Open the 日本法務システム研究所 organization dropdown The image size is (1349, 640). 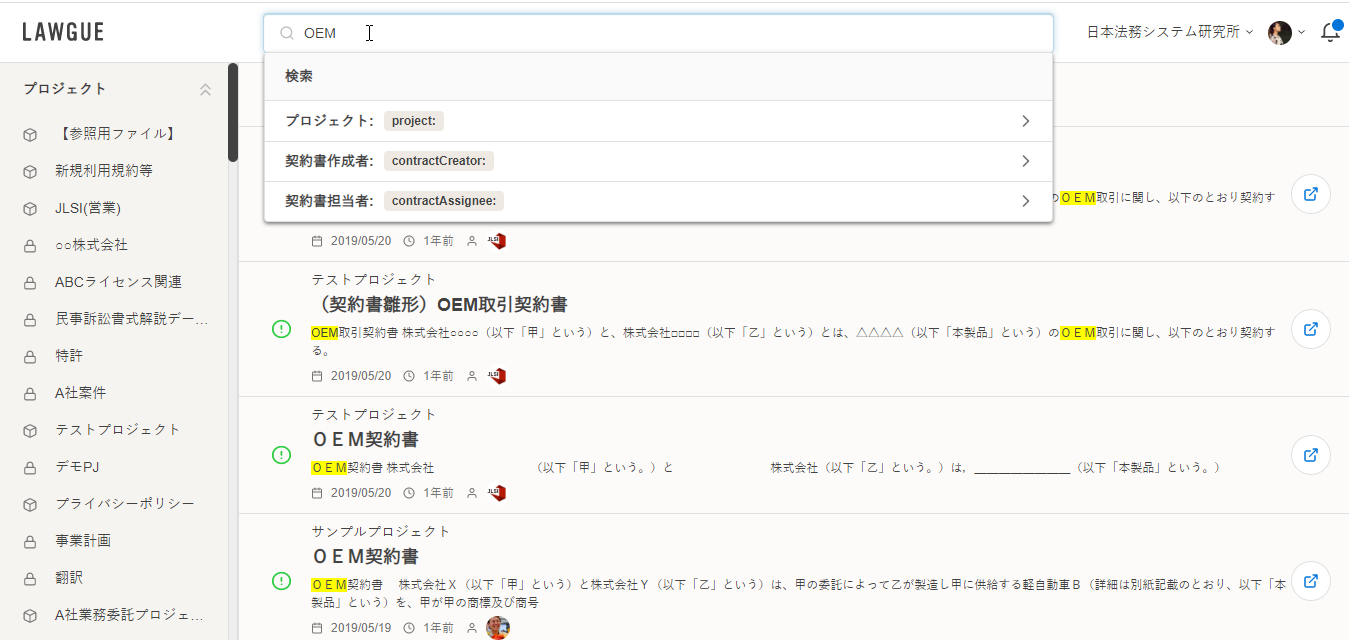point(1169,32)
